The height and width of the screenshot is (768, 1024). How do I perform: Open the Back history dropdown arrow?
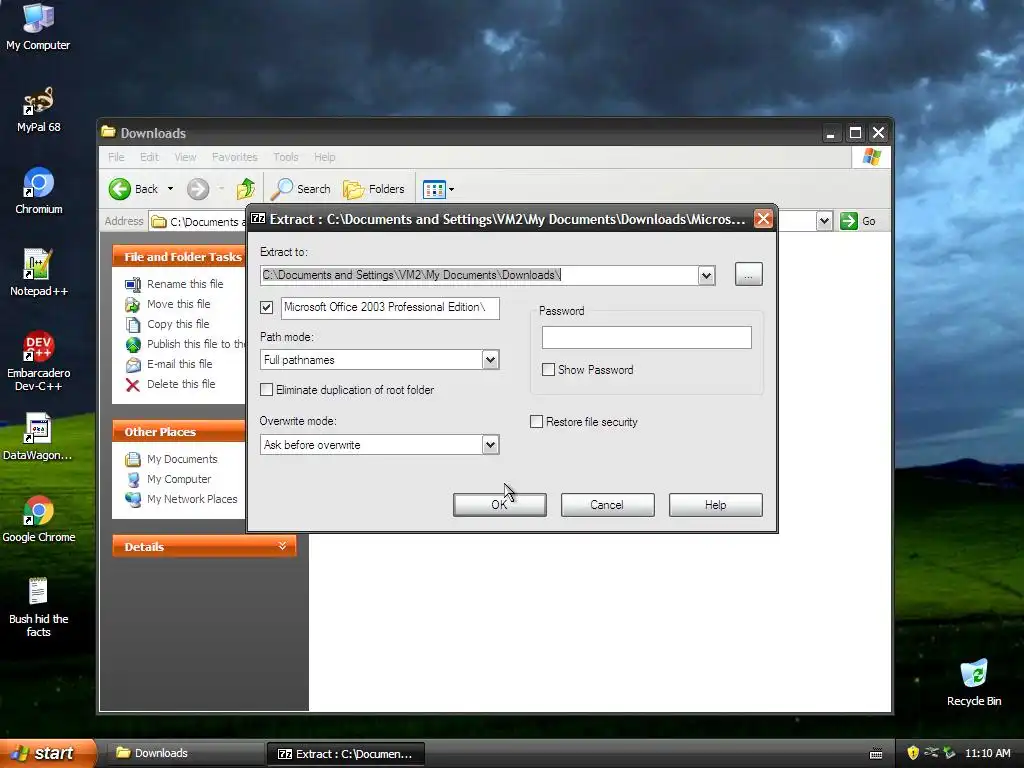pyautogui.click(x=170, y=189)
